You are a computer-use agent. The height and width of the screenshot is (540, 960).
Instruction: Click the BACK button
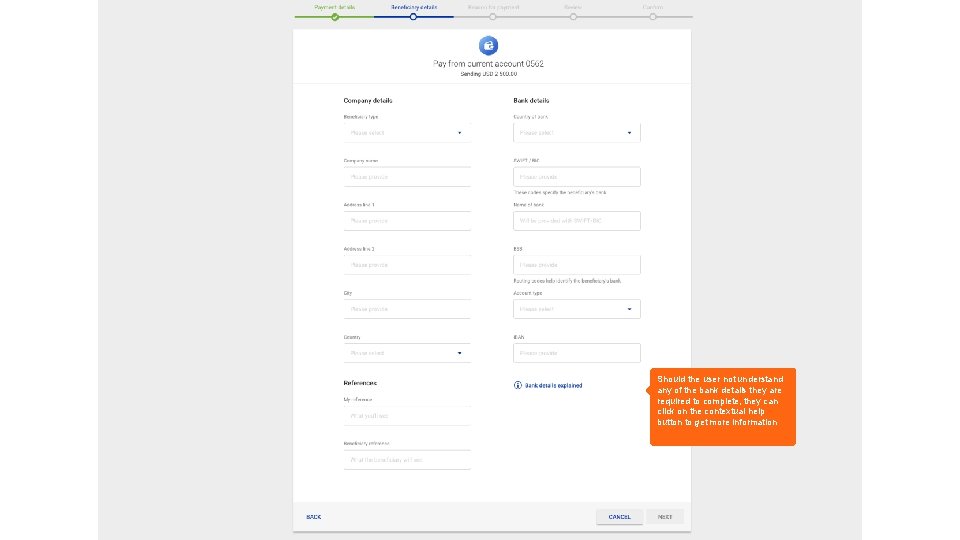click(313, 517)
